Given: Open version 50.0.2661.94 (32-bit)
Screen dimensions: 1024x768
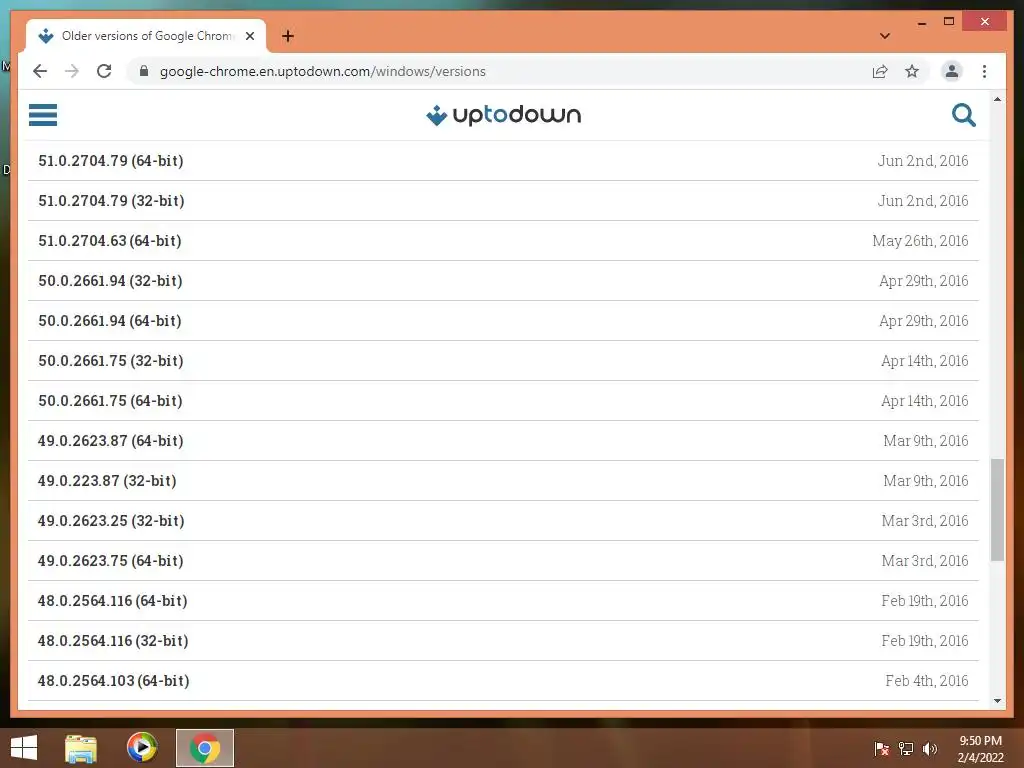Looking at the screenshot, I should point(503,281).
